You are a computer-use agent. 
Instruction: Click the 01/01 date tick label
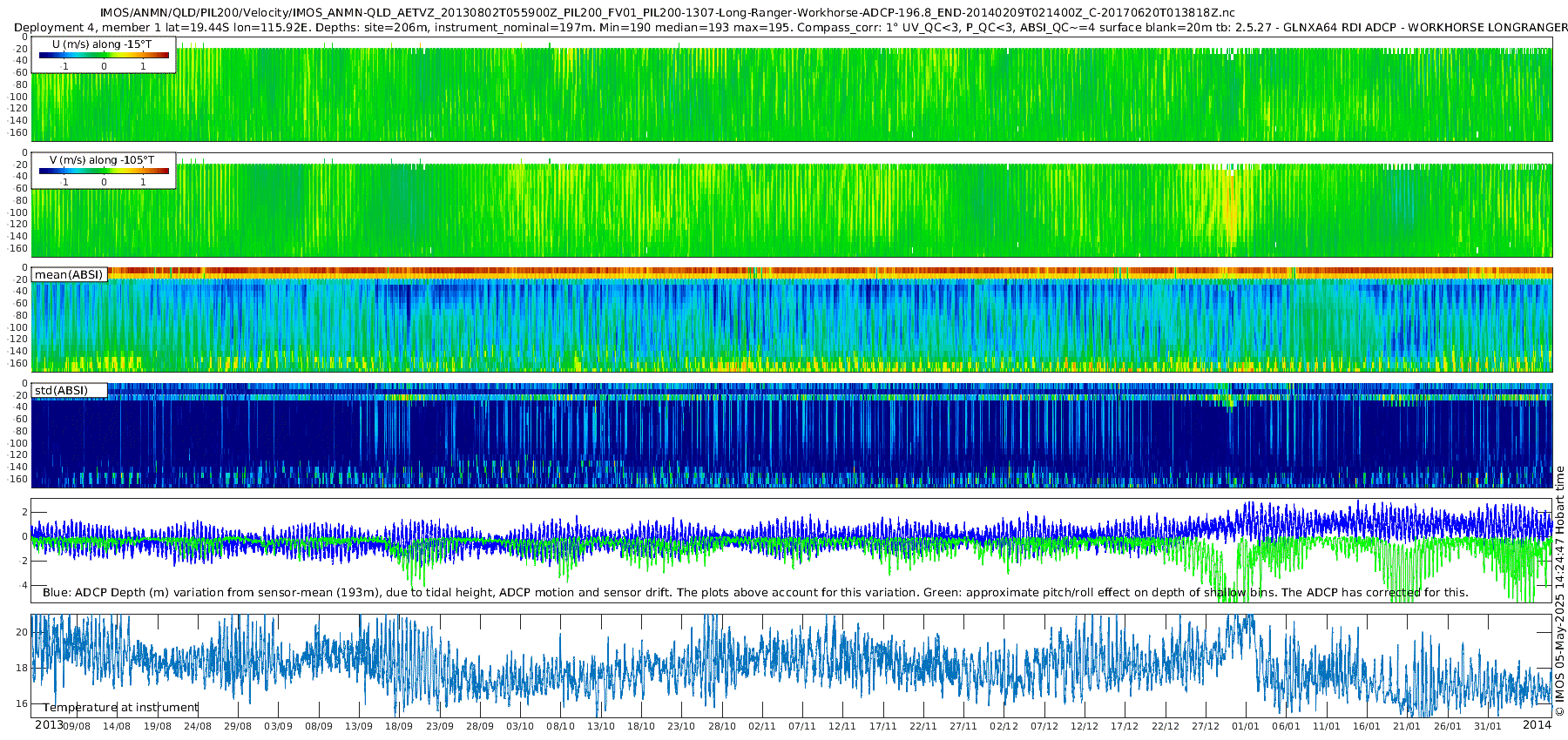tap(1246, 726)
